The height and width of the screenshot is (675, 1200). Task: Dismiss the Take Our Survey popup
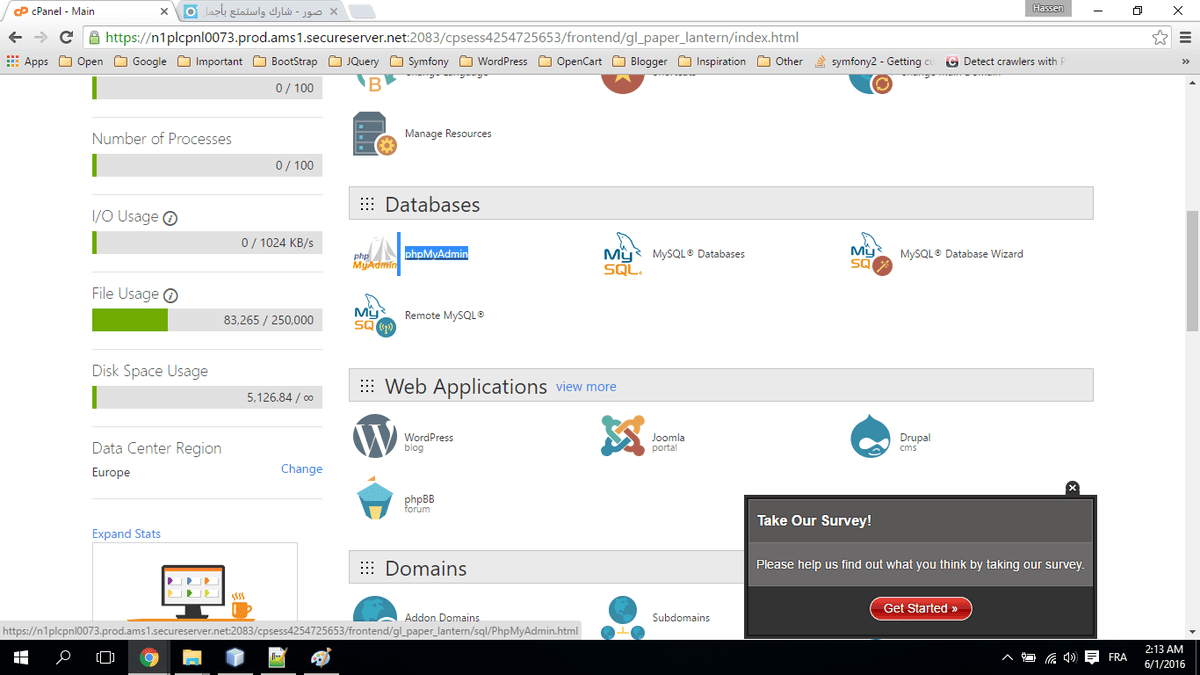(x=1072, y=488)
